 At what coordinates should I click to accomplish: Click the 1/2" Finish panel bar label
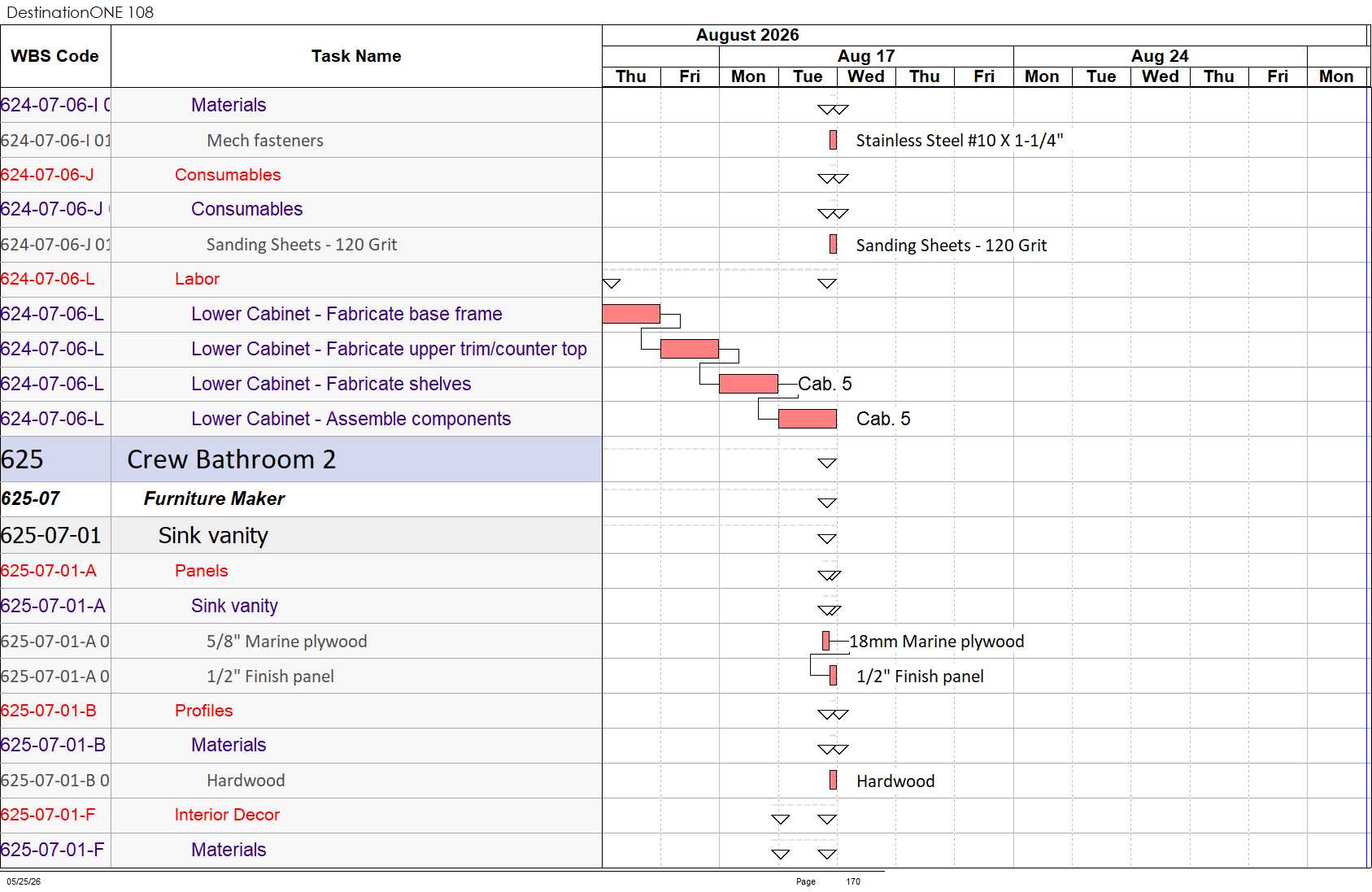[920, 677]
